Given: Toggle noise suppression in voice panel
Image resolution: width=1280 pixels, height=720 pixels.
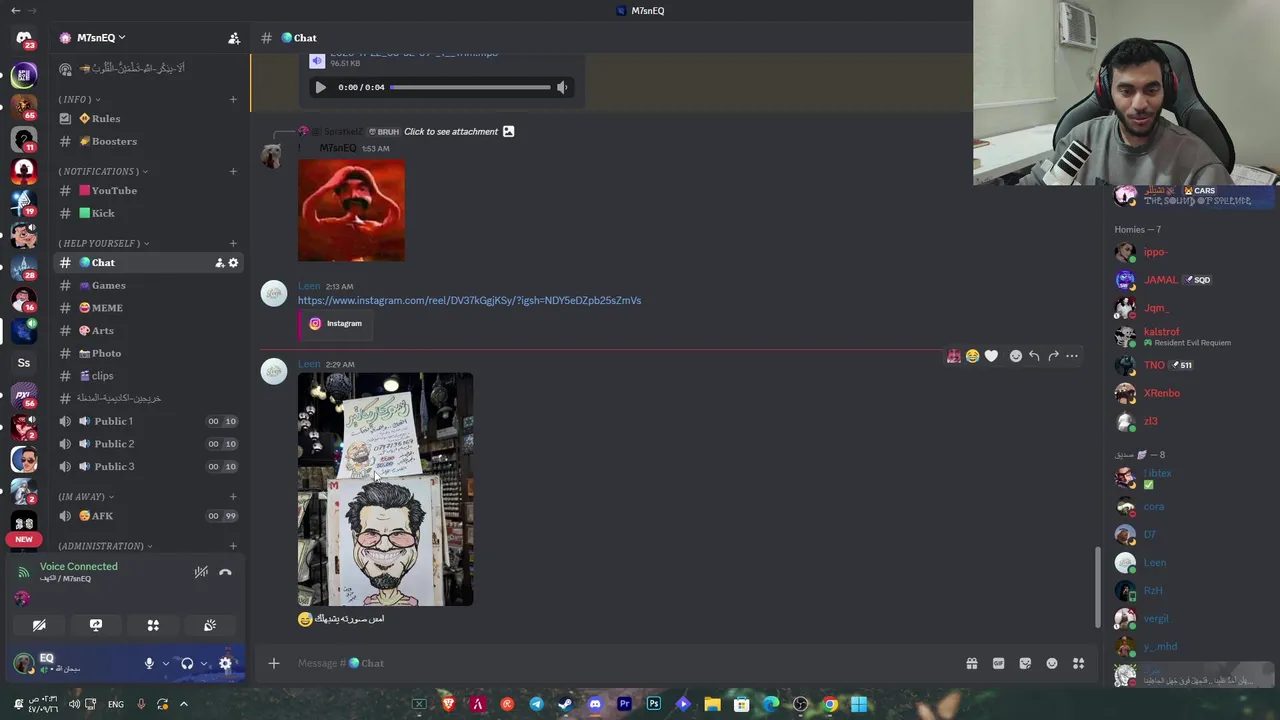Looking at the screenshot, I should tap(201, 572).
